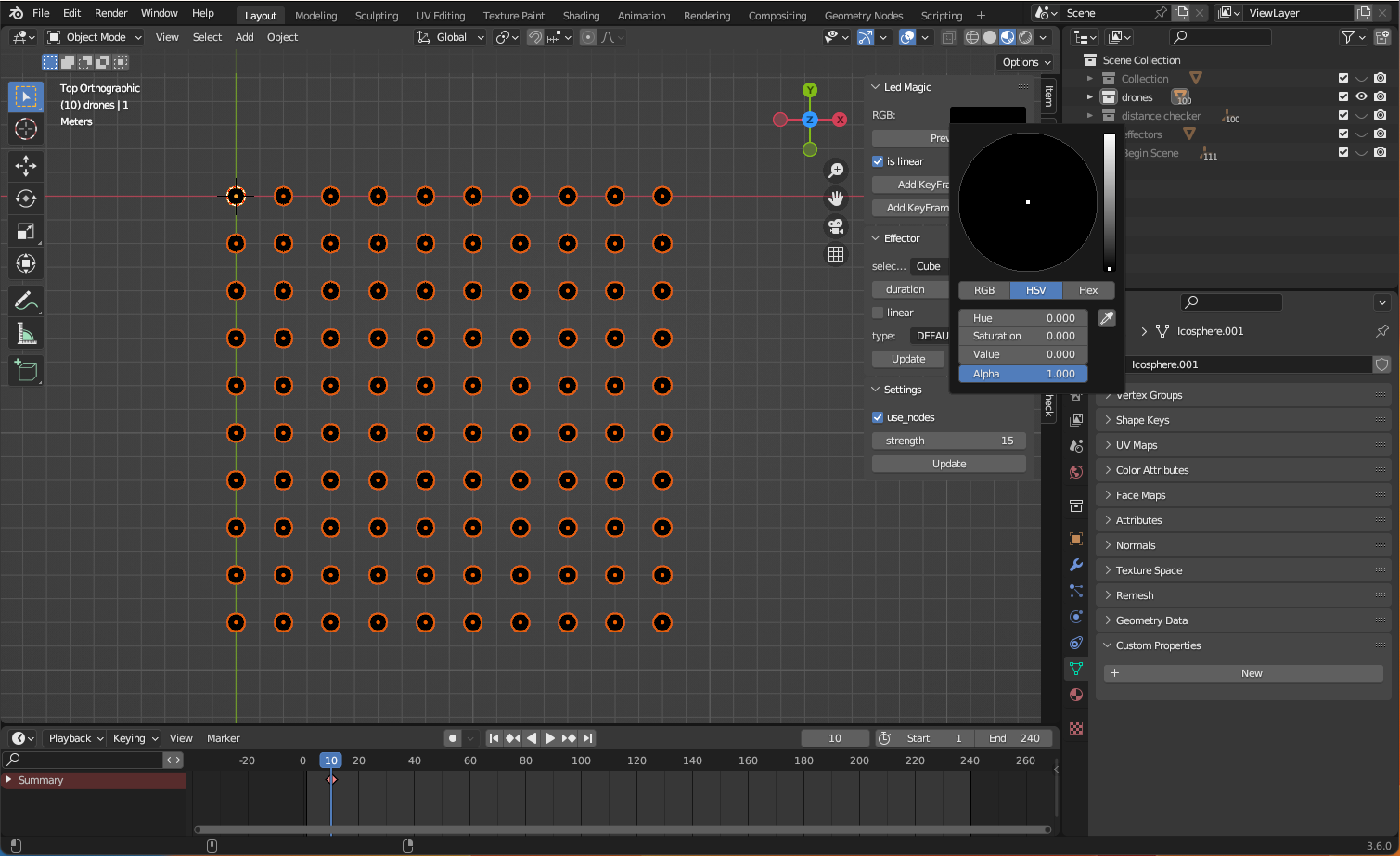Expand the Shape Keys panel
1400x856 pixels.
coord(1142,420)
